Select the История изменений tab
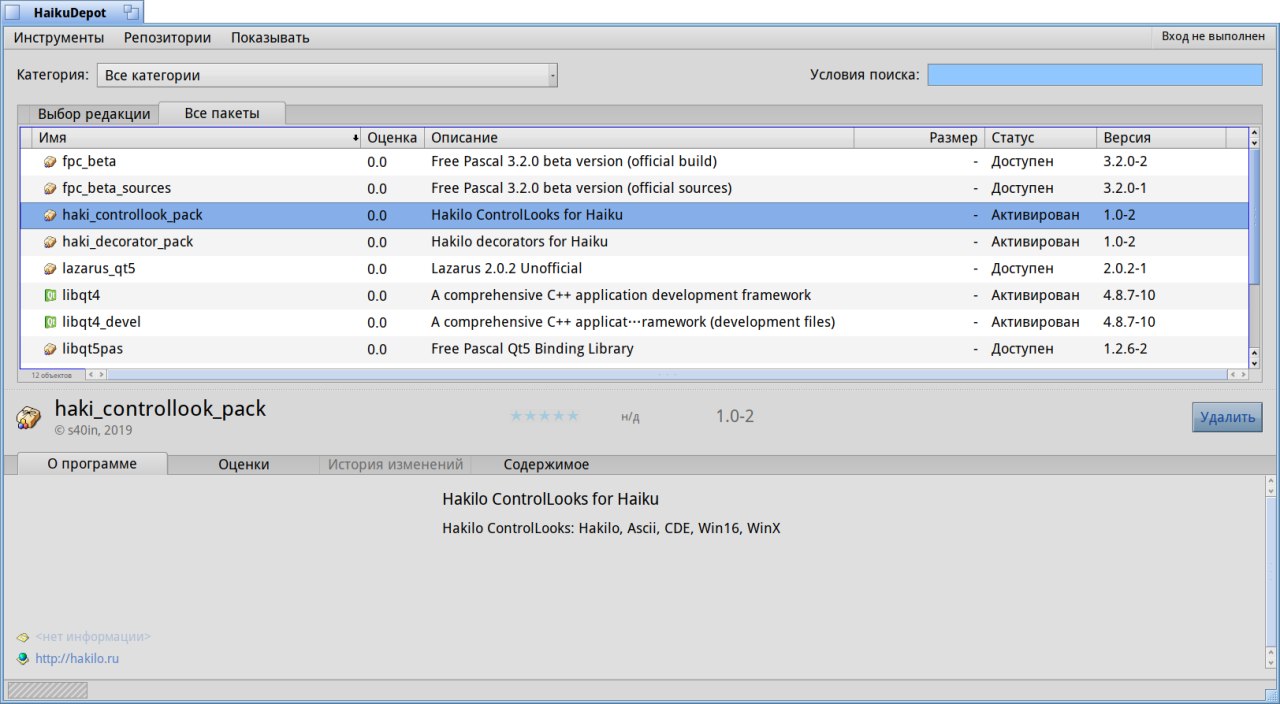The image size is (1280, 704). point(396,464)
